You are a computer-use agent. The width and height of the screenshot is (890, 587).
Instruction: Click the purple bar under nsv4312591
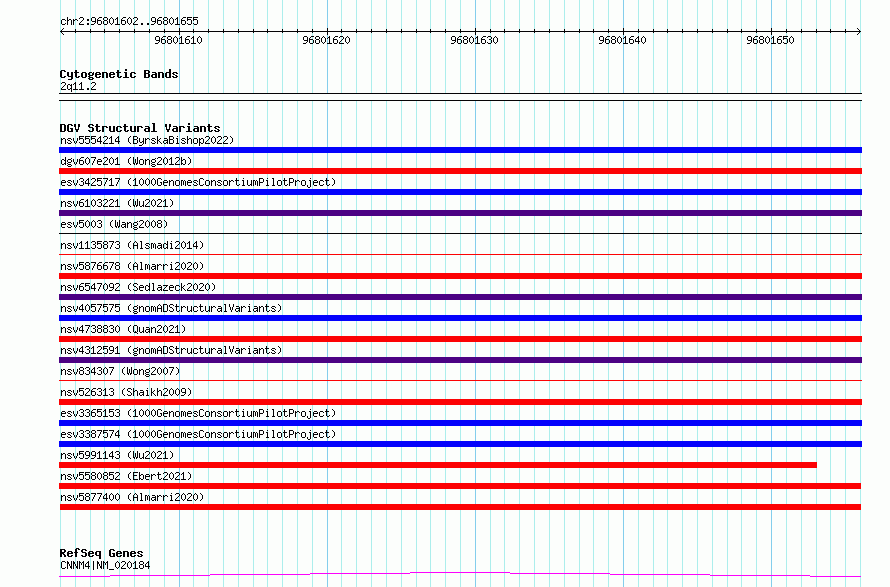pos(460,360)
